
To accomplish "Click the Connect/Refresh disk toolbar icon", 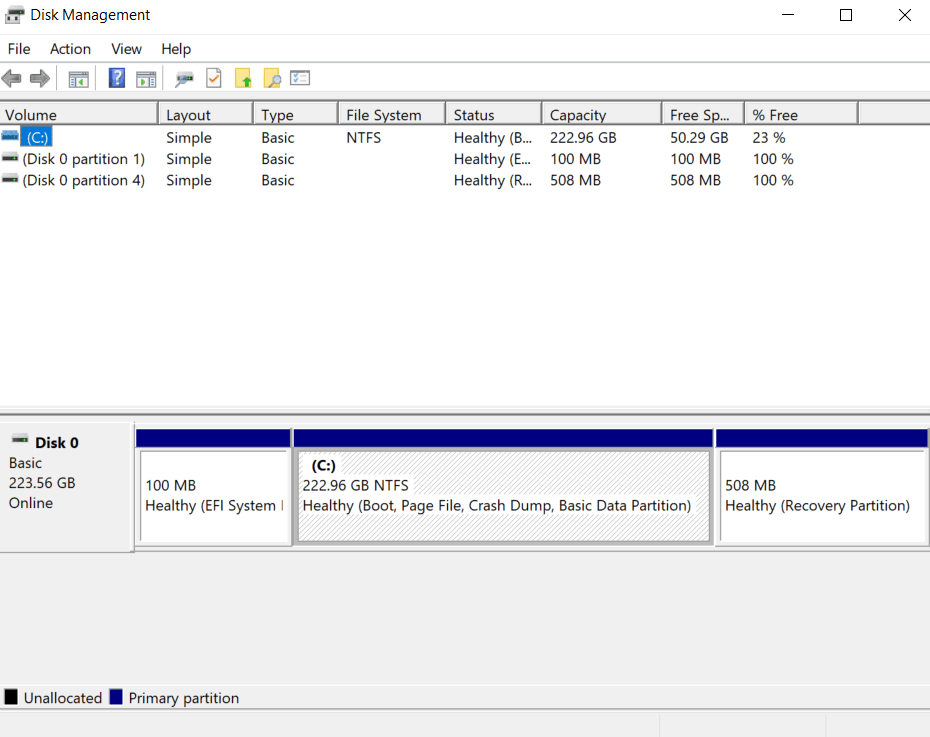I will (184, 79).
